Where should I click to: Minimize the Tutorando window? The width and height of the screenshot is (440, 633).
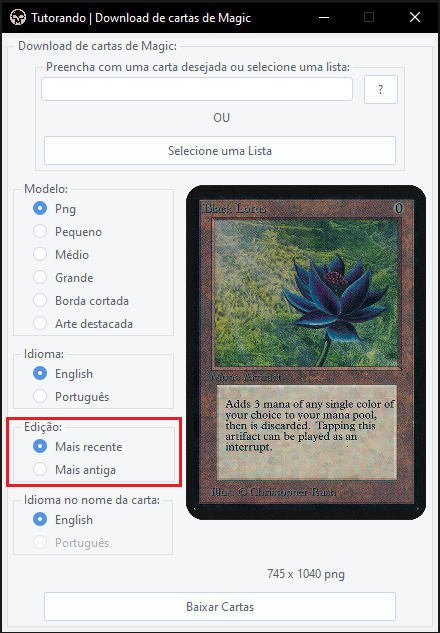point(323,17)
